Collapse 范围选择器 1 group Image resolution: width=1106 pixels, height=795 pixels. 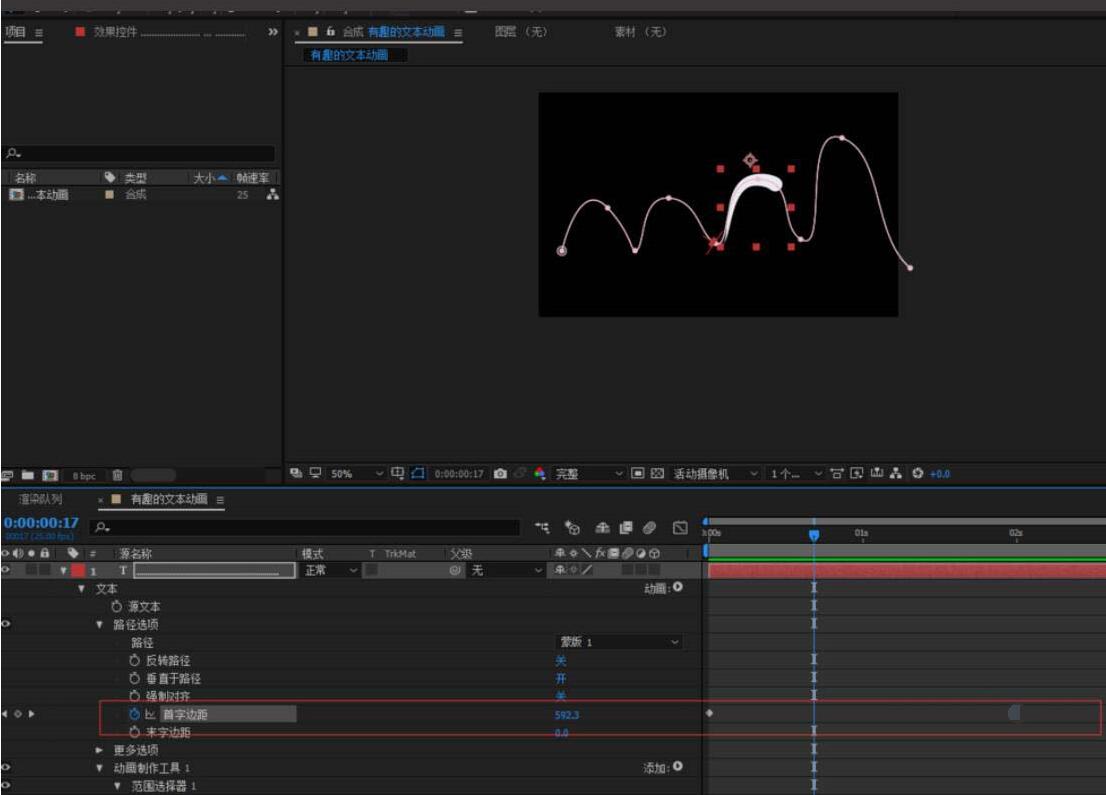tap(117, 786)
